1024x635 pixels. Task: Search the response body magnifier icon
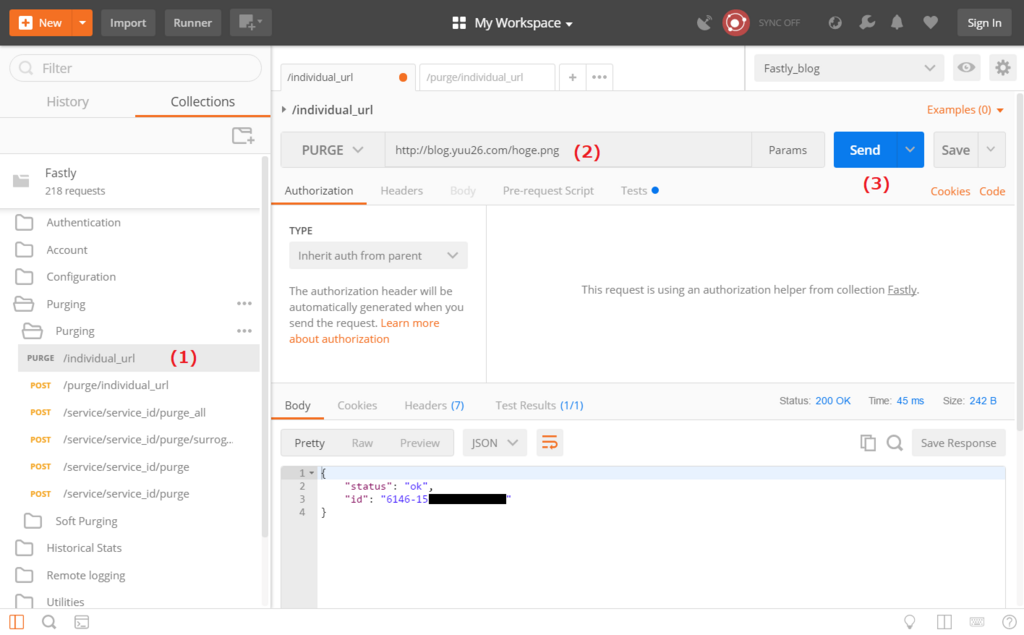click(x=895, y=443)
